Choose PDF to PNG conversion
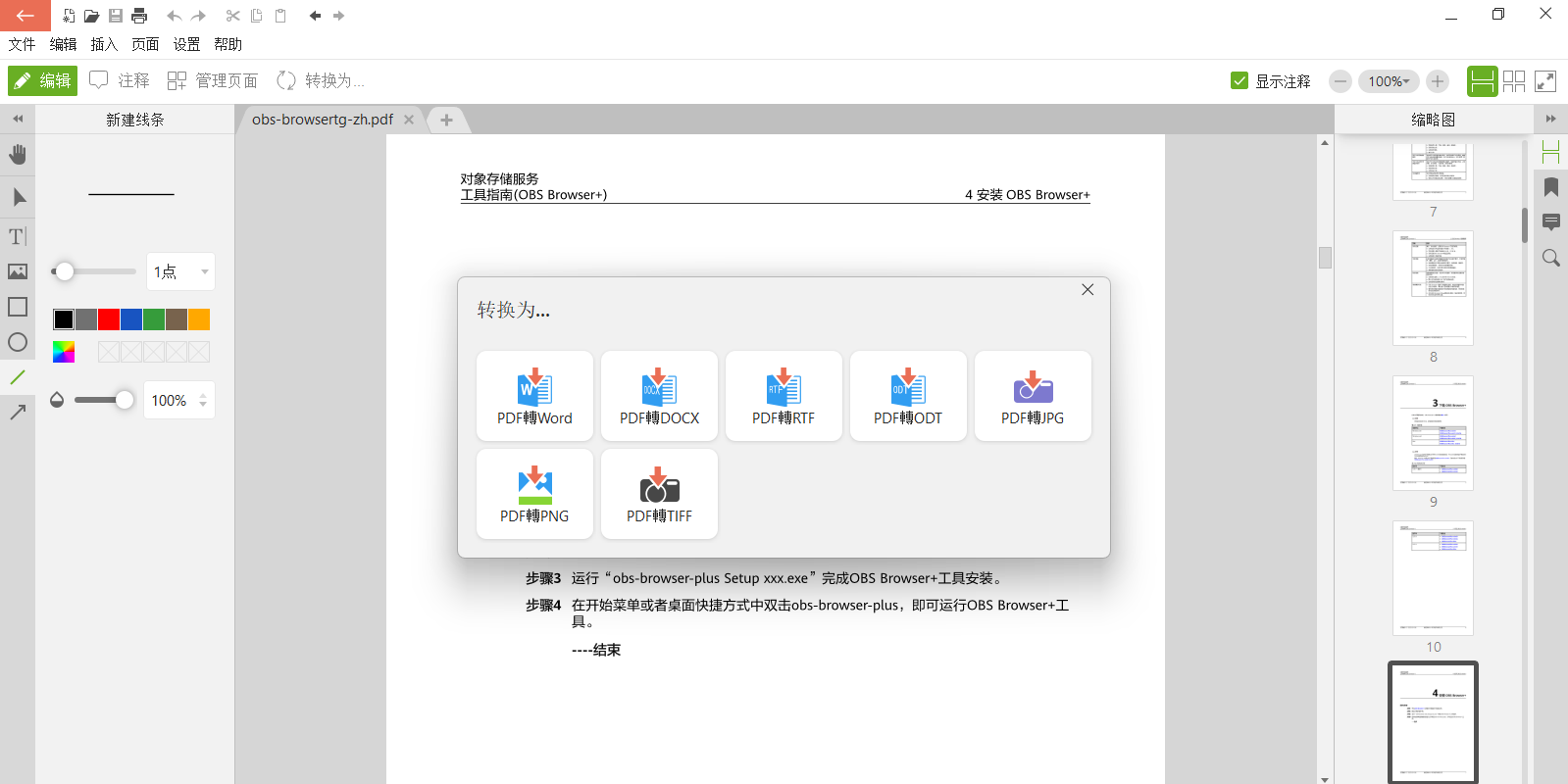1568x784 pixels. [x=534, y=494]
